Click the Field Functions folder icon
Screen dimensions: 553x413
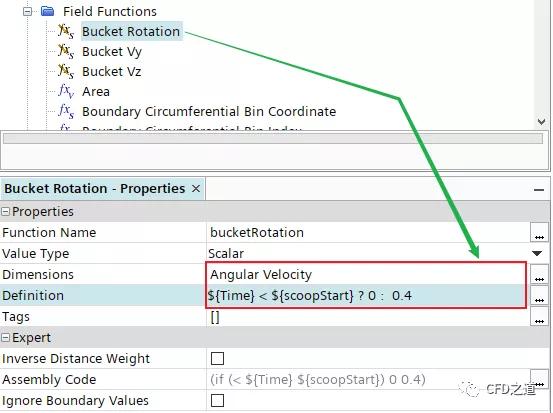[47, 11]
